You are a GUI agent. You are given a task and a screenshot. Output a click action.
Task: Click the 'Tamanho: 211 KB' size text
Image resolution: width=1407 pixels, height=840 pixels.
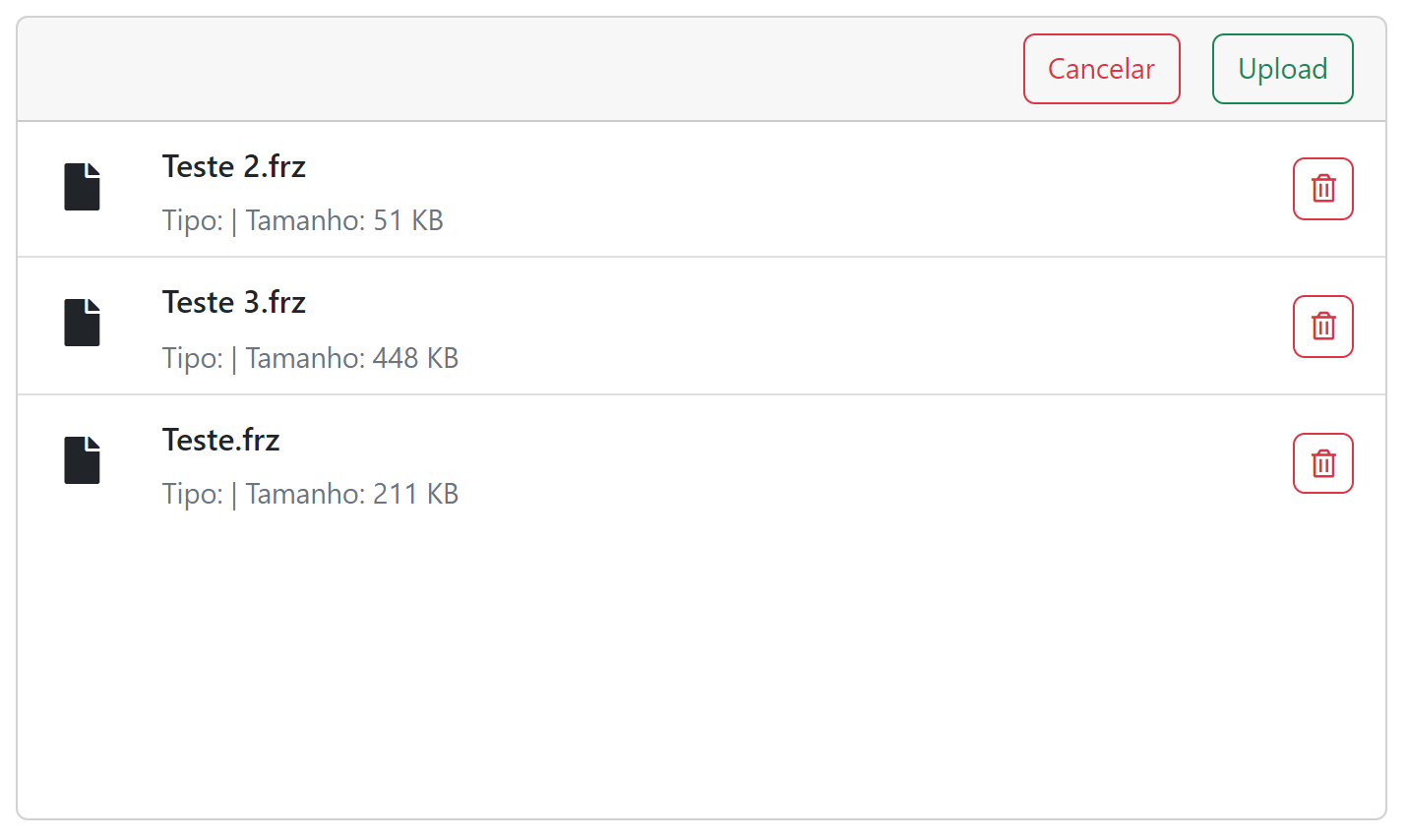pyautogui.click(x=352, y=494)
